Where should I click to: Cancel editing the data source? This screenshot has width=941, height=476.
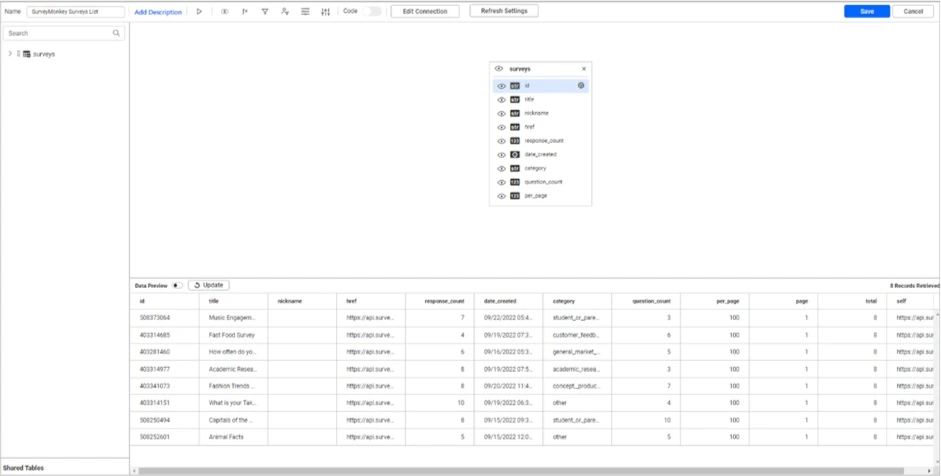(x=913, y=11)
